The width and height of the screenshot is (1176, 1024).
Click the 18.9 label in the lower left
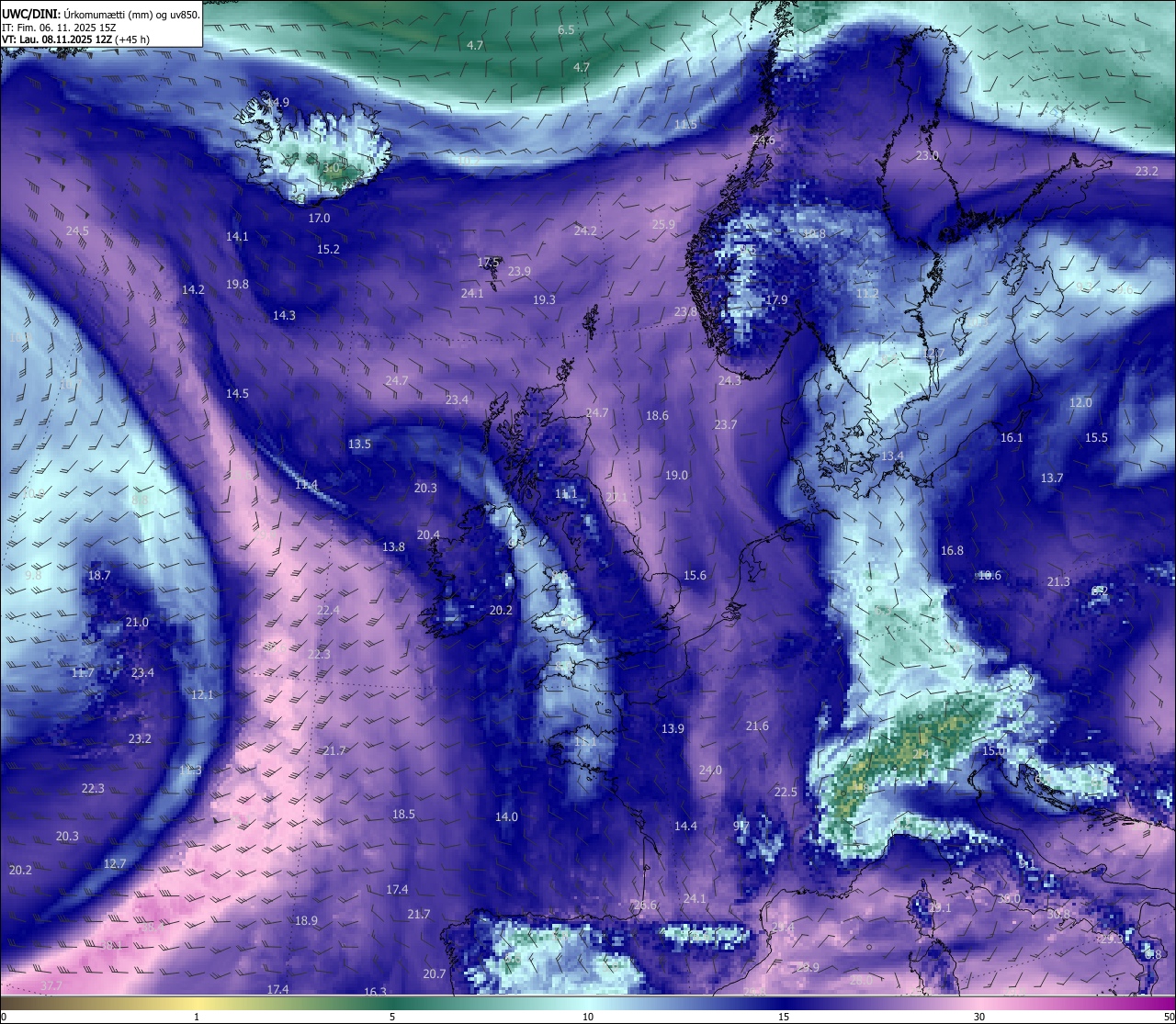click(306, 921)
